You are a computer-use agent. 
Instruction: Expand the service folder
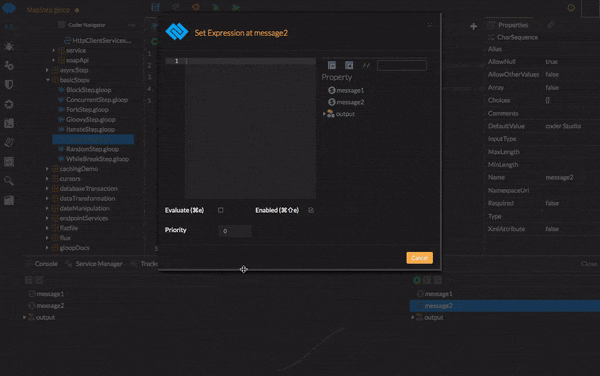click(x=54, y=50)
